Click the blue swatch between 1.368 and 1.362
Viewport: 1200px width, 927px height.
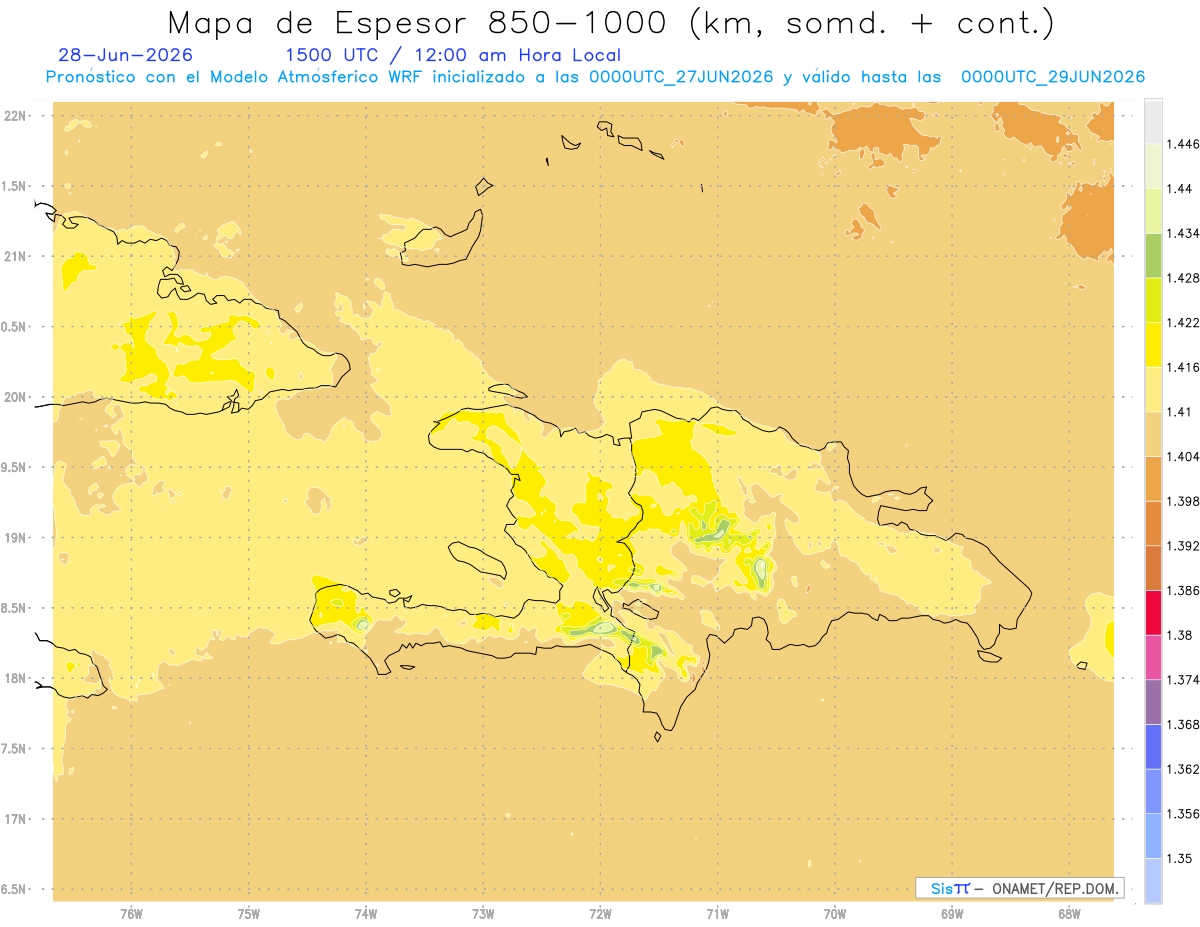[1153, 746]
